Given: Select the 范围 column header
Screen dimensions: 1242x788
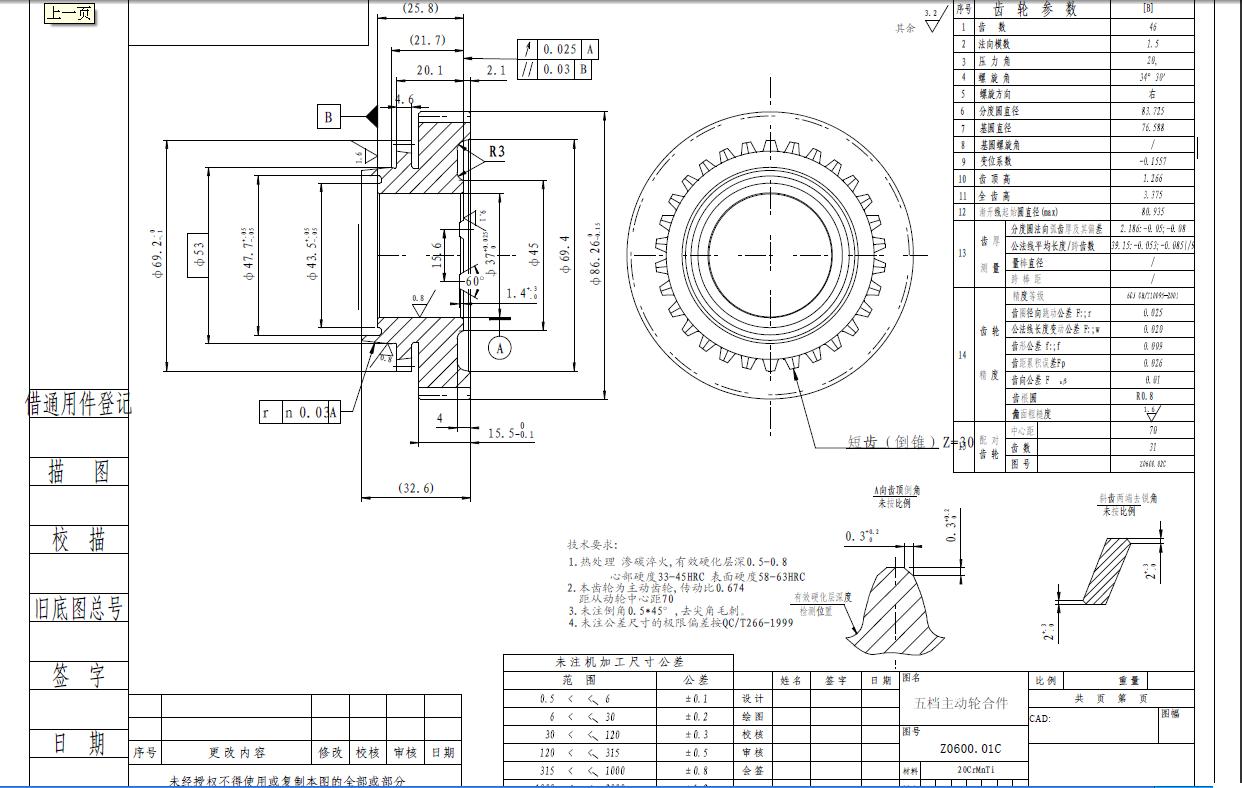Looking at the screenshot, I should click(578, 680).
